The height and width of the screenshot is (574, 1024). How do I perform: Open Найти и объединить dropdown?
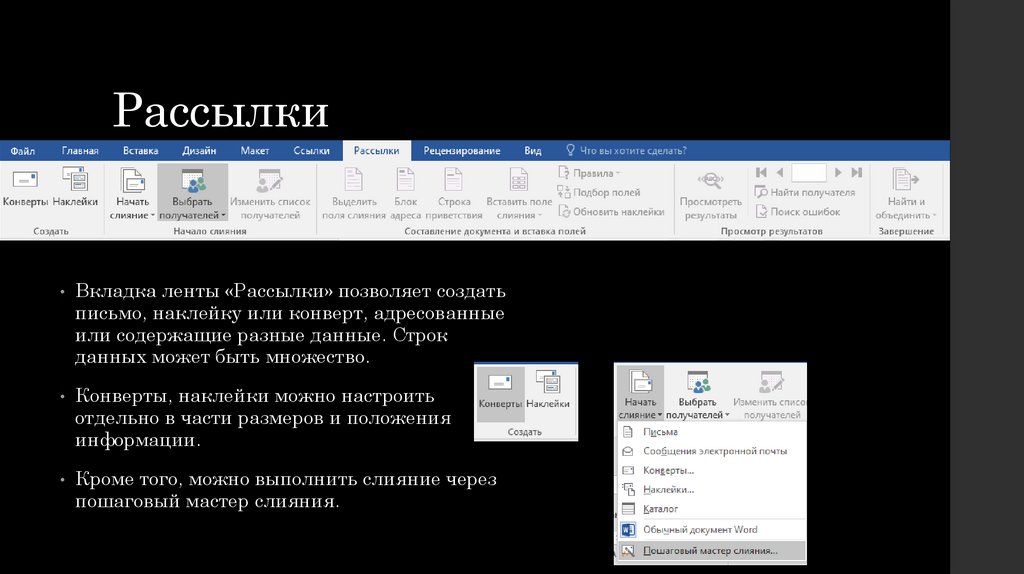[906, 193]
